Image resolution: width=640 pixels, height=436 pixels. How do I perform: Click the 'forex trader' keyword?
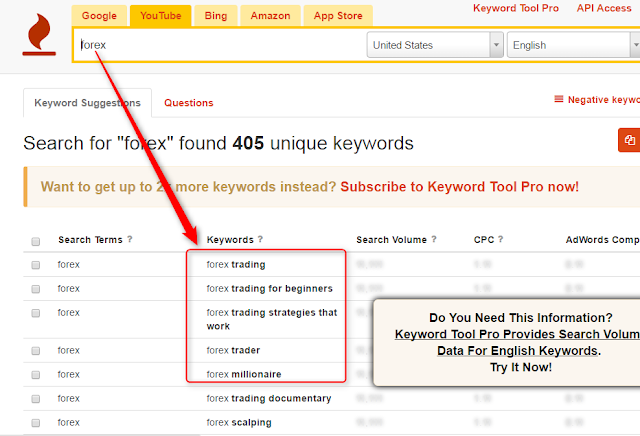click(233, 350)
